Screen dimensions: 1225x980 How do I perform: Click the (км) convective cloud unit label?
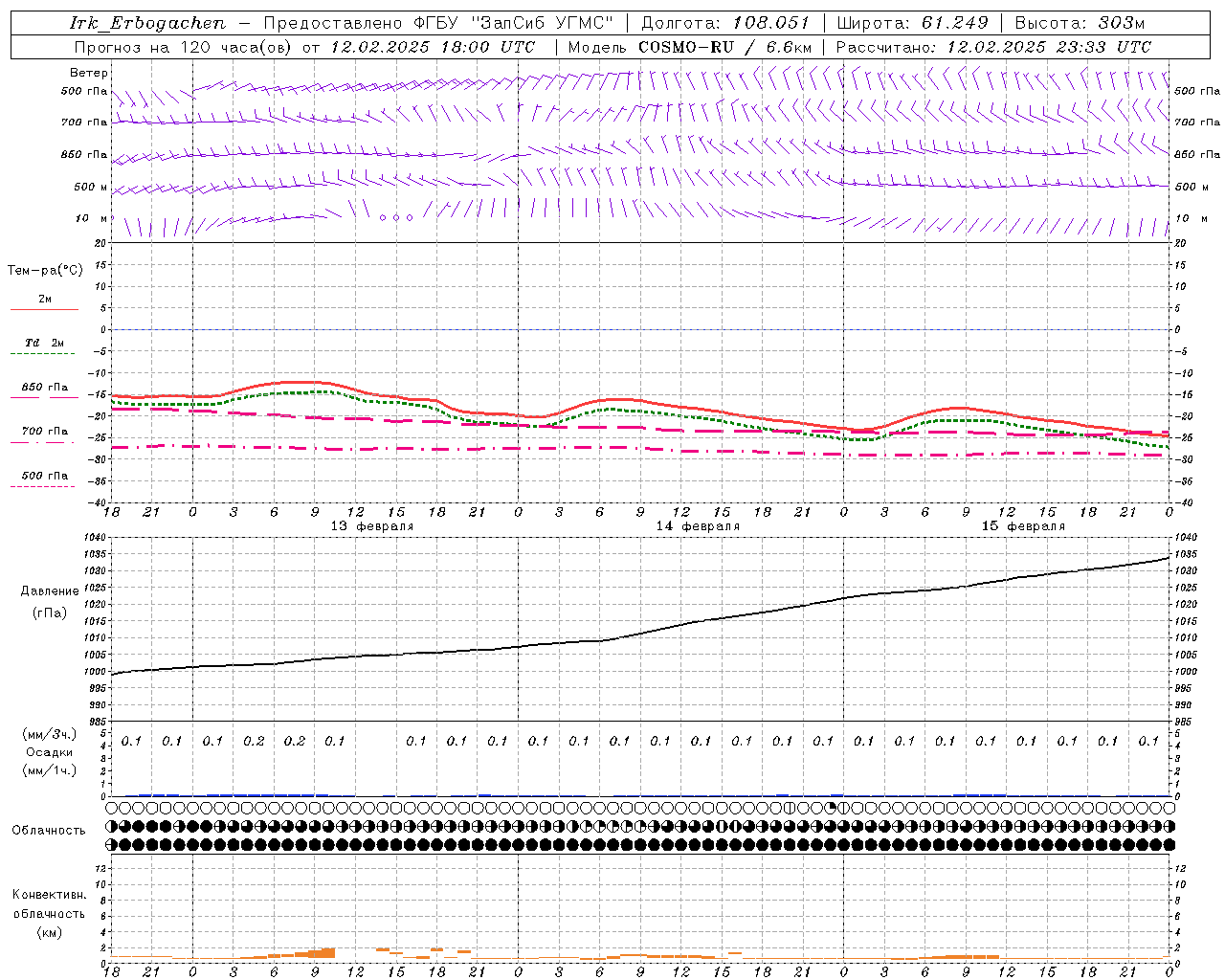(50, 932)
